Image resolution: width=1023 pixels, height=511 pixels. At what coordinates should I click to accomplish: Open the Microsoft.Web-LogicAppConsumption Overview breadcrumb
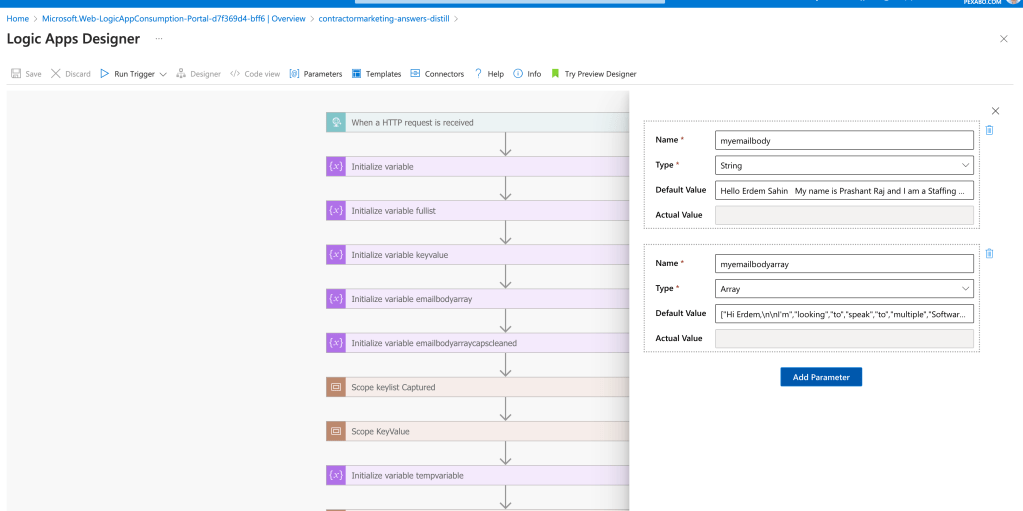click(x=174, y=18)
